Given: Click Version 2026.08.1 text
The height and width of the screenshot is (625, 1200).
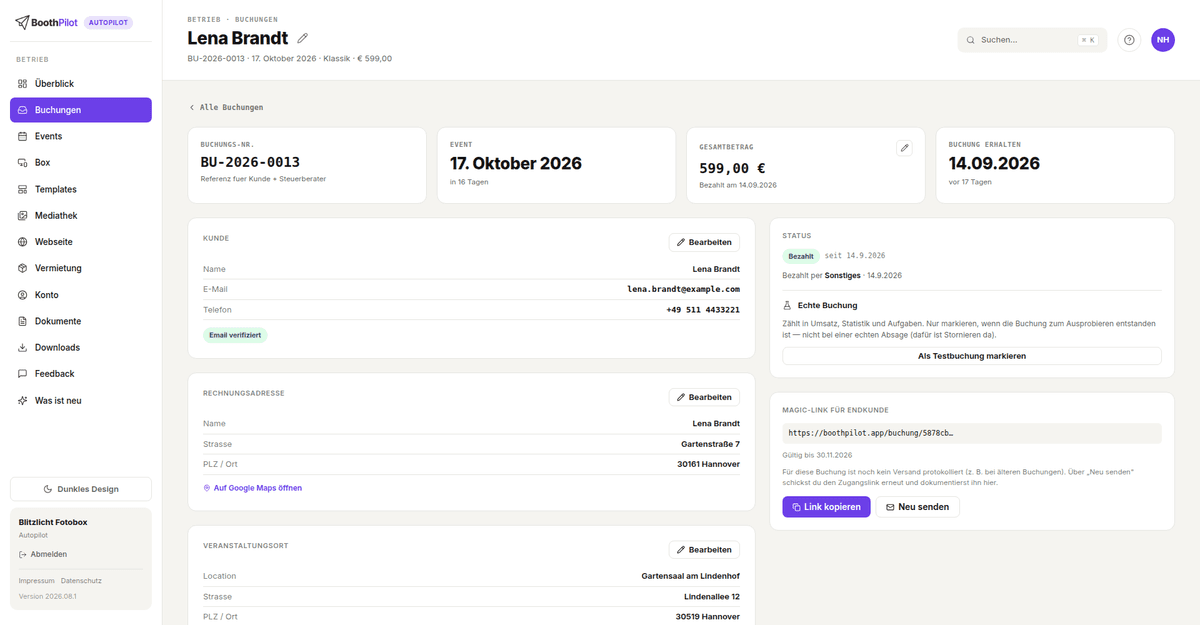Looking at the screenshot, I should (x=48, y=596).
